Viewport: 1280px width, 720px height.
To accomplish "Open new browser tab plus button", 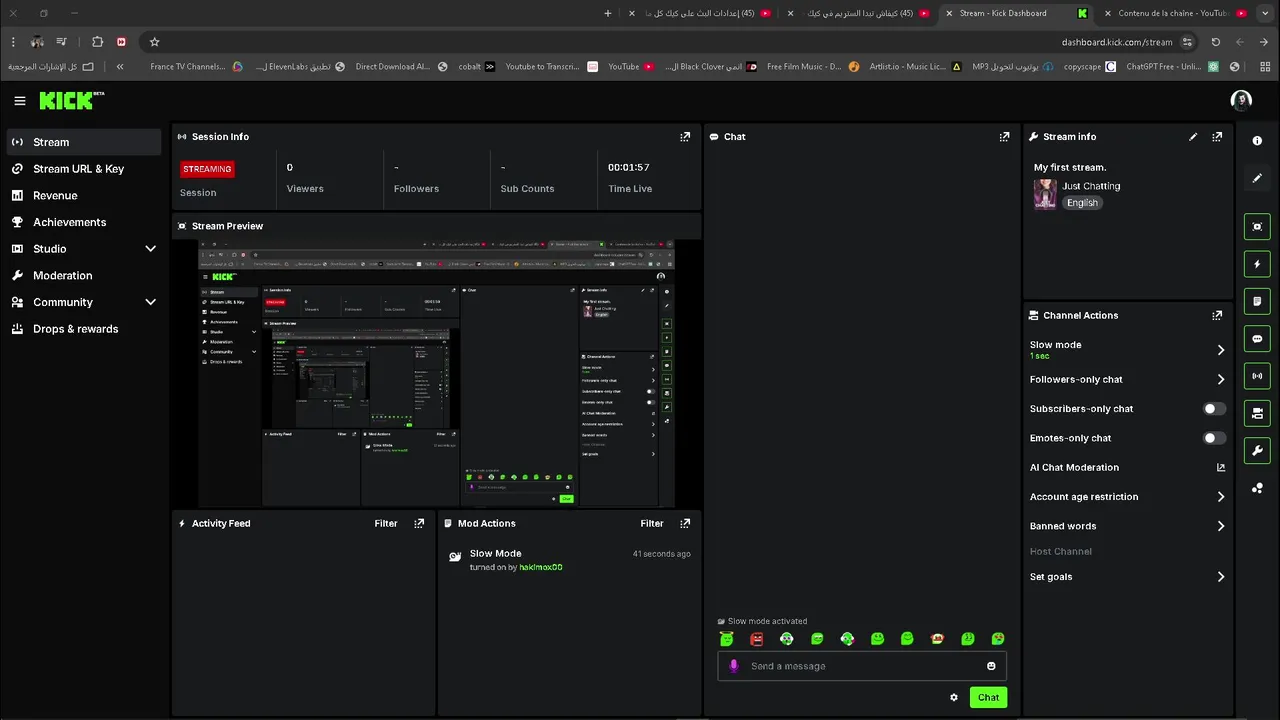I will 608,13.
